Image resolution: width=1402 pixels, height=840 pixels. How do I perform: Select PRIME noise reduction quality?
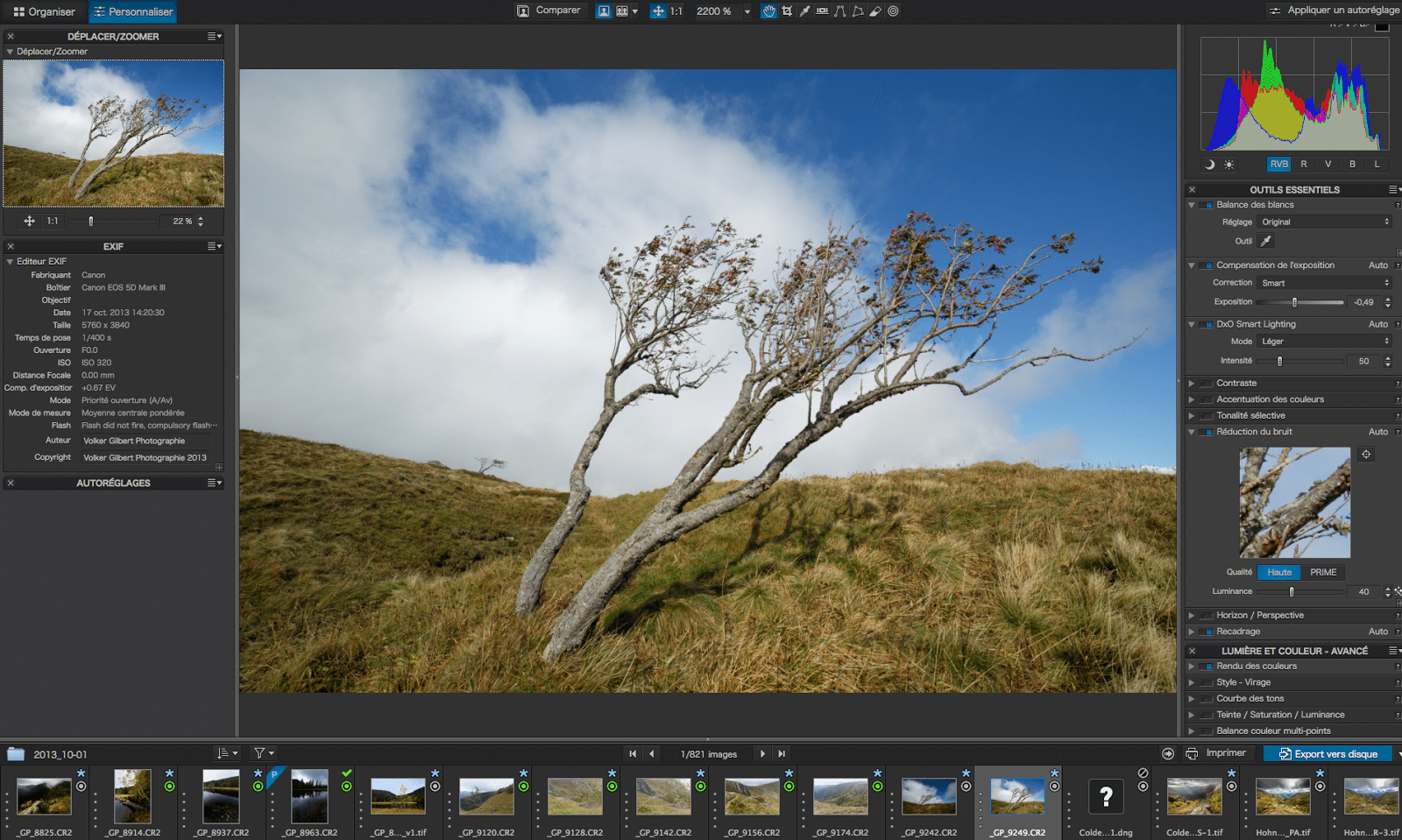tap(1323, 573)
